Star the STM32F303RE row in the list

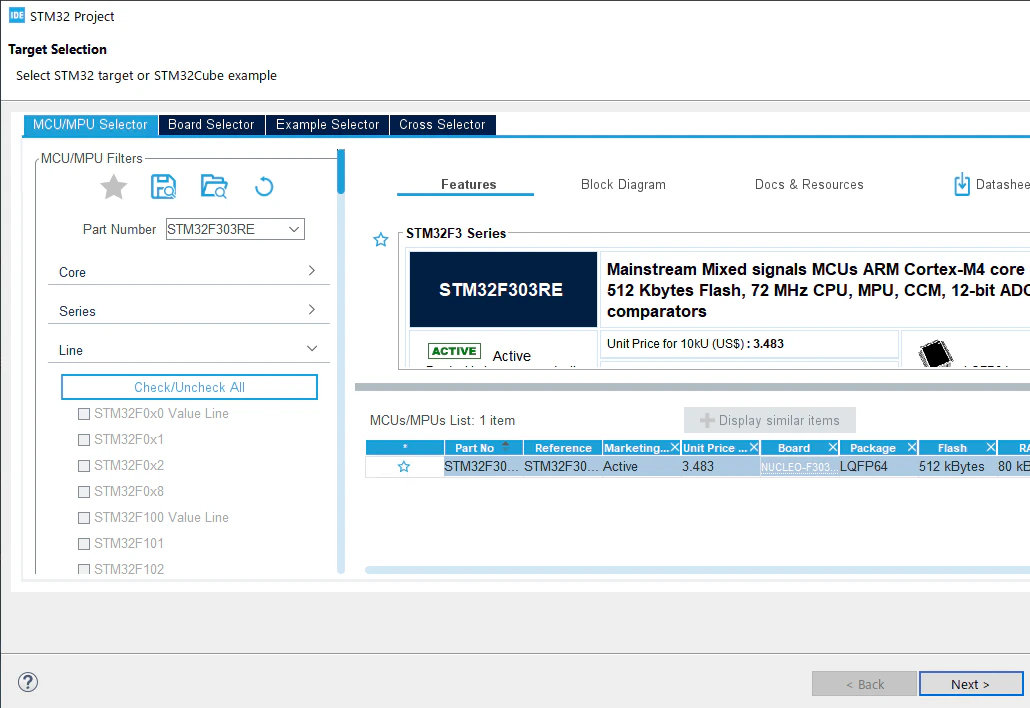click(x=403, y=466)
